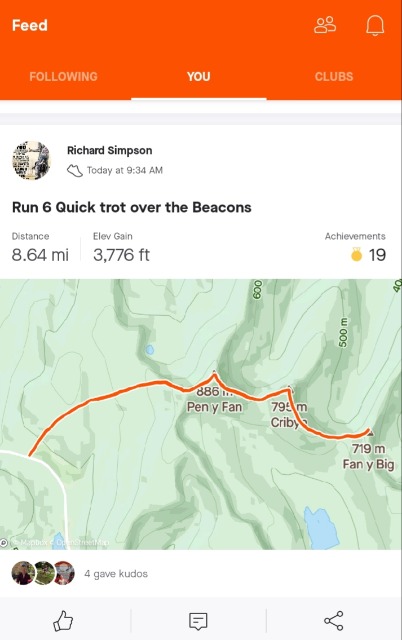Open Richard Simpson's profile name

click(110, 151)
